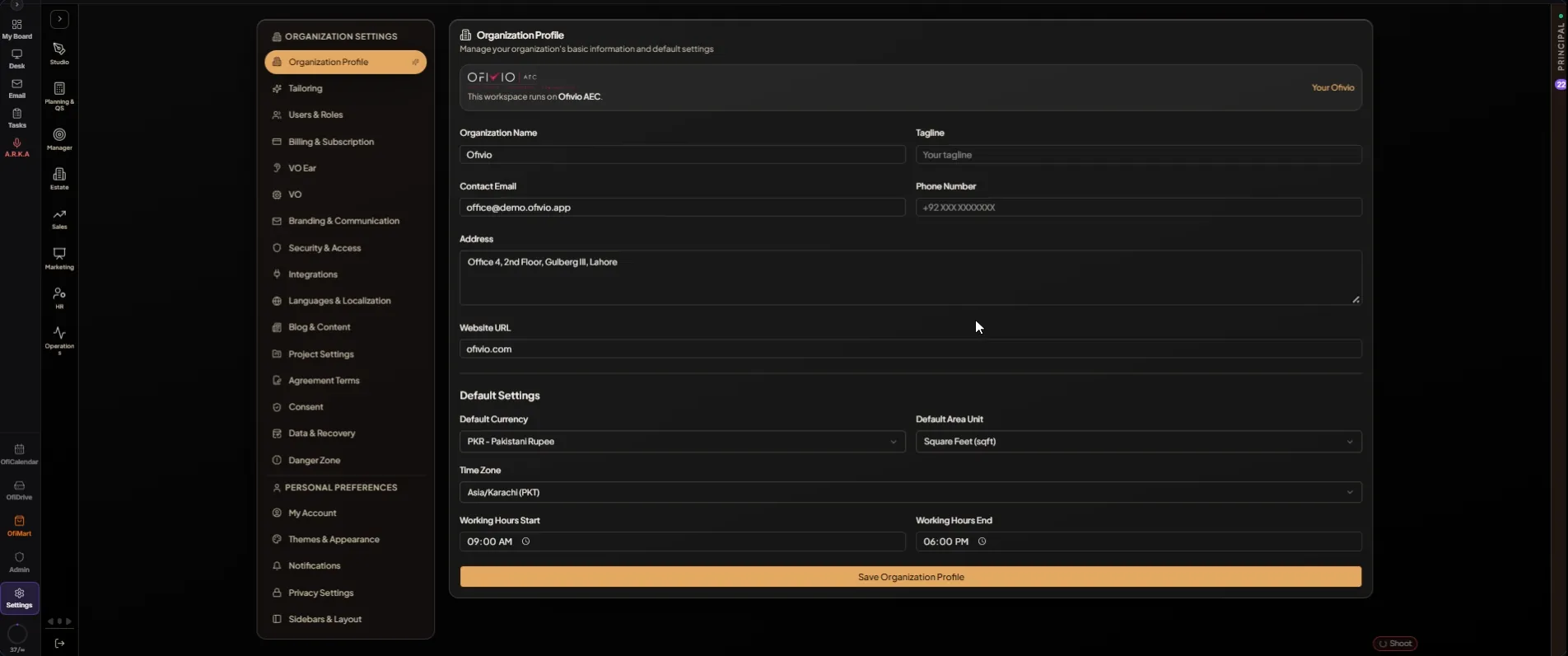Go to Billing & Subscription settings
The width and height of the screenshot is (1568, 656).
pyautogui.click(x=345, y=142)
